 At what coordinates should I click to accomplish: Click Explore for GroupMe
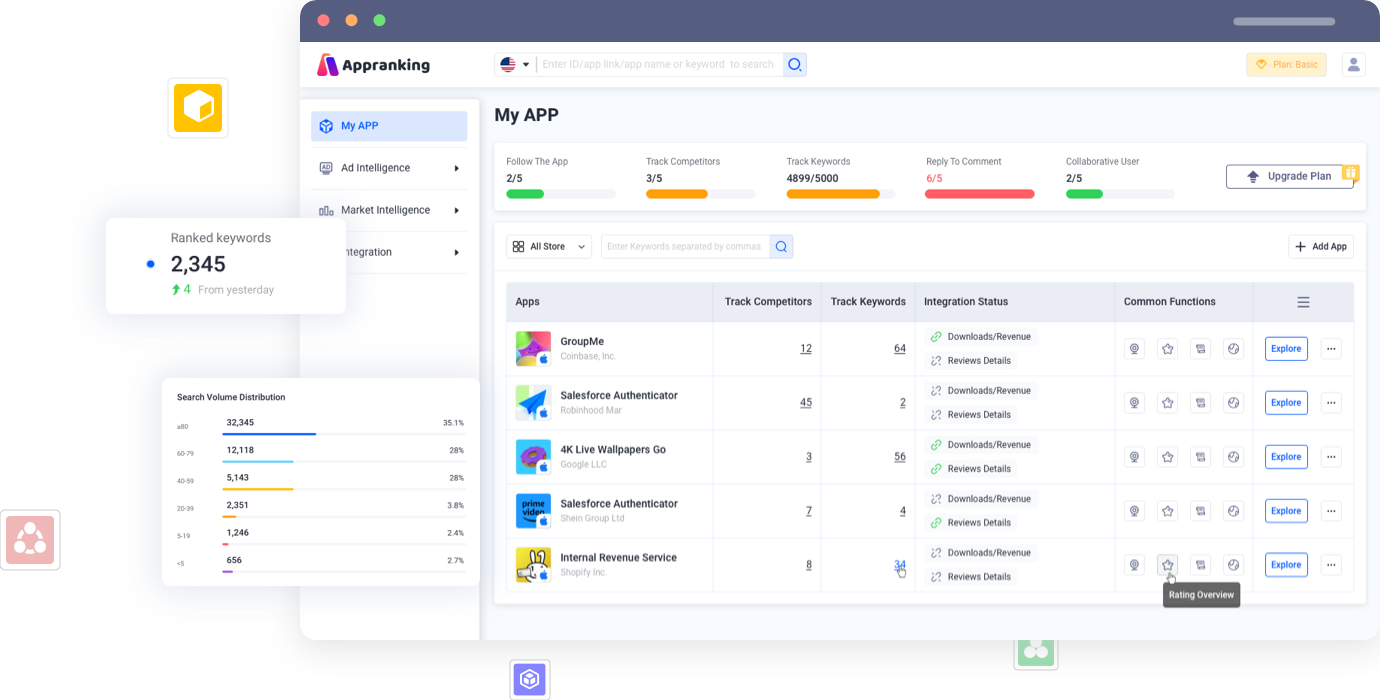click(x=1286, y=349)
